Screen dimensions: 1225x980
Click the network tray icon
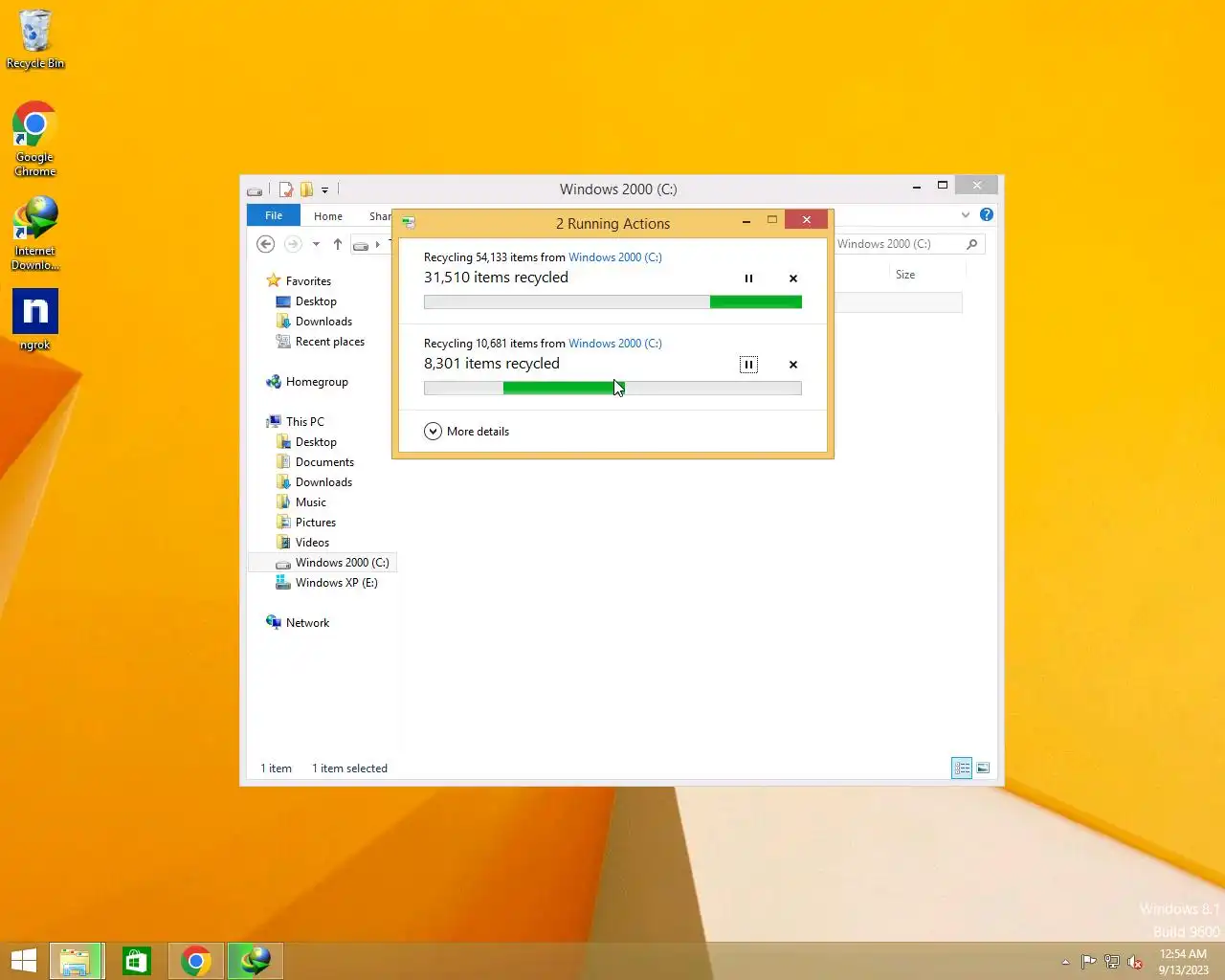1112,962
